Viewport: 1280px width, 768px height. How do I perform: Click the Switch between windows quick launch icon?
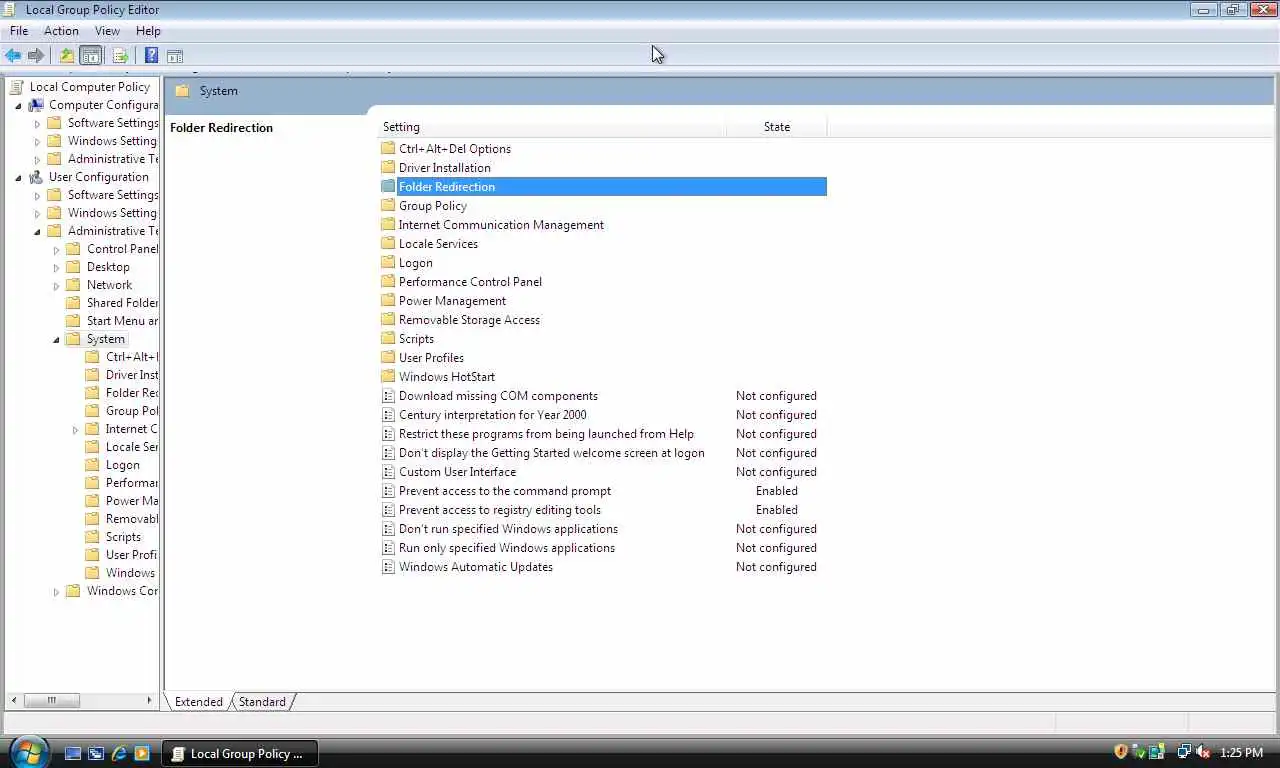point(96,753)
